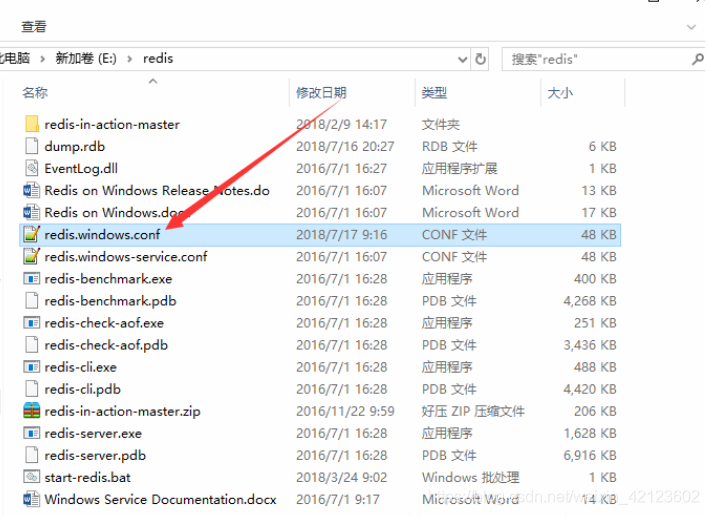This screenshot has width=709, height=515.
Task: Click the start-redis.bat batch file icon
Action: (x=32, y=477)
